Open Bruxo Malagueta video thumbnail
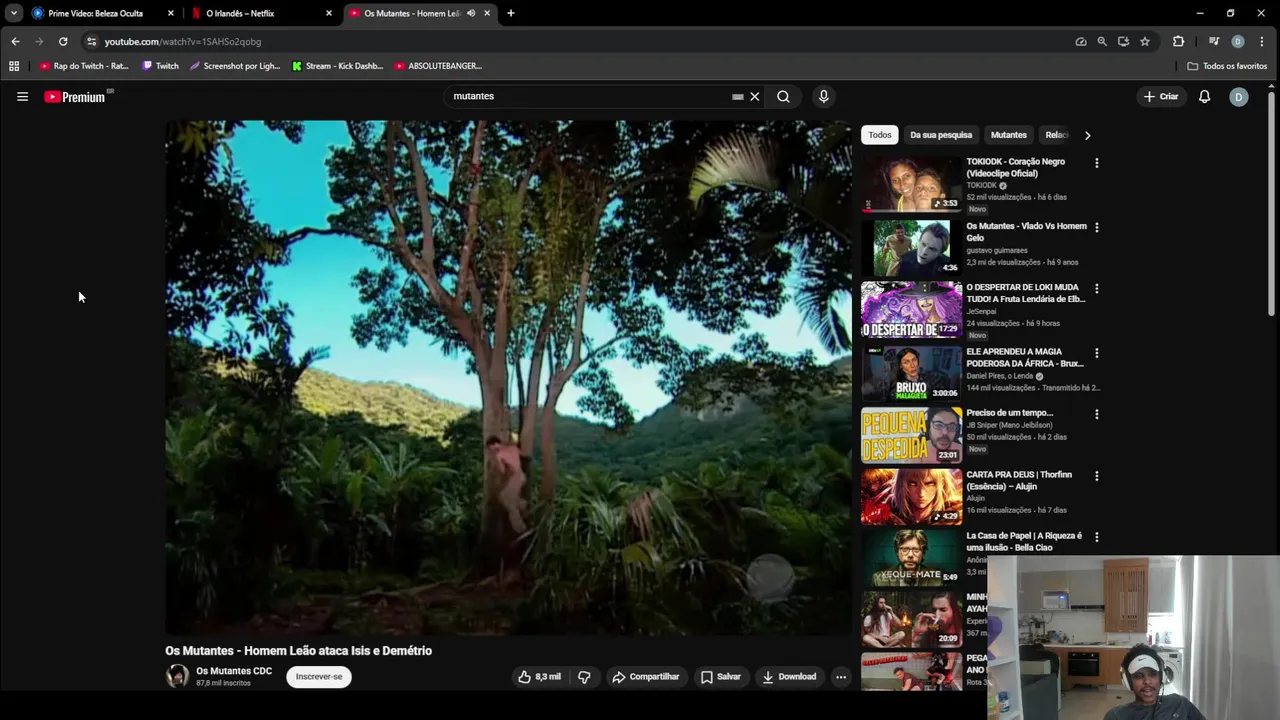This screenshot has height=720, width=1280. click(912, 373)
